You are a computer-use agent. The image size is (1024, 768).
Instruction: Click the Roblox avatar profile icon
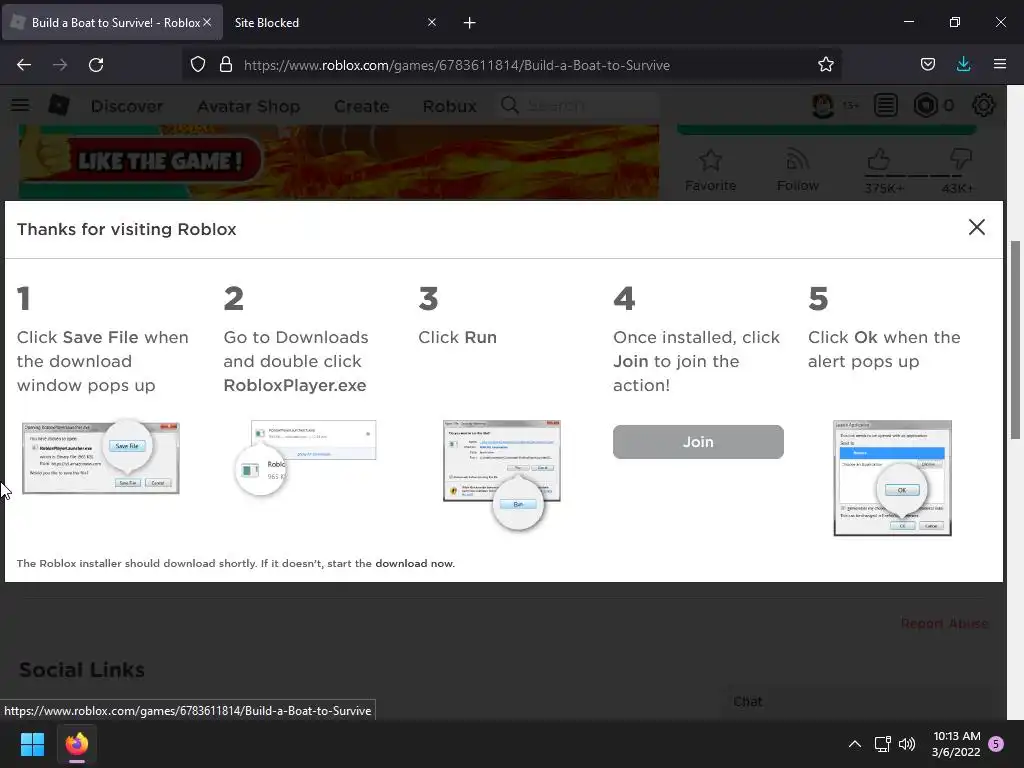823,105
